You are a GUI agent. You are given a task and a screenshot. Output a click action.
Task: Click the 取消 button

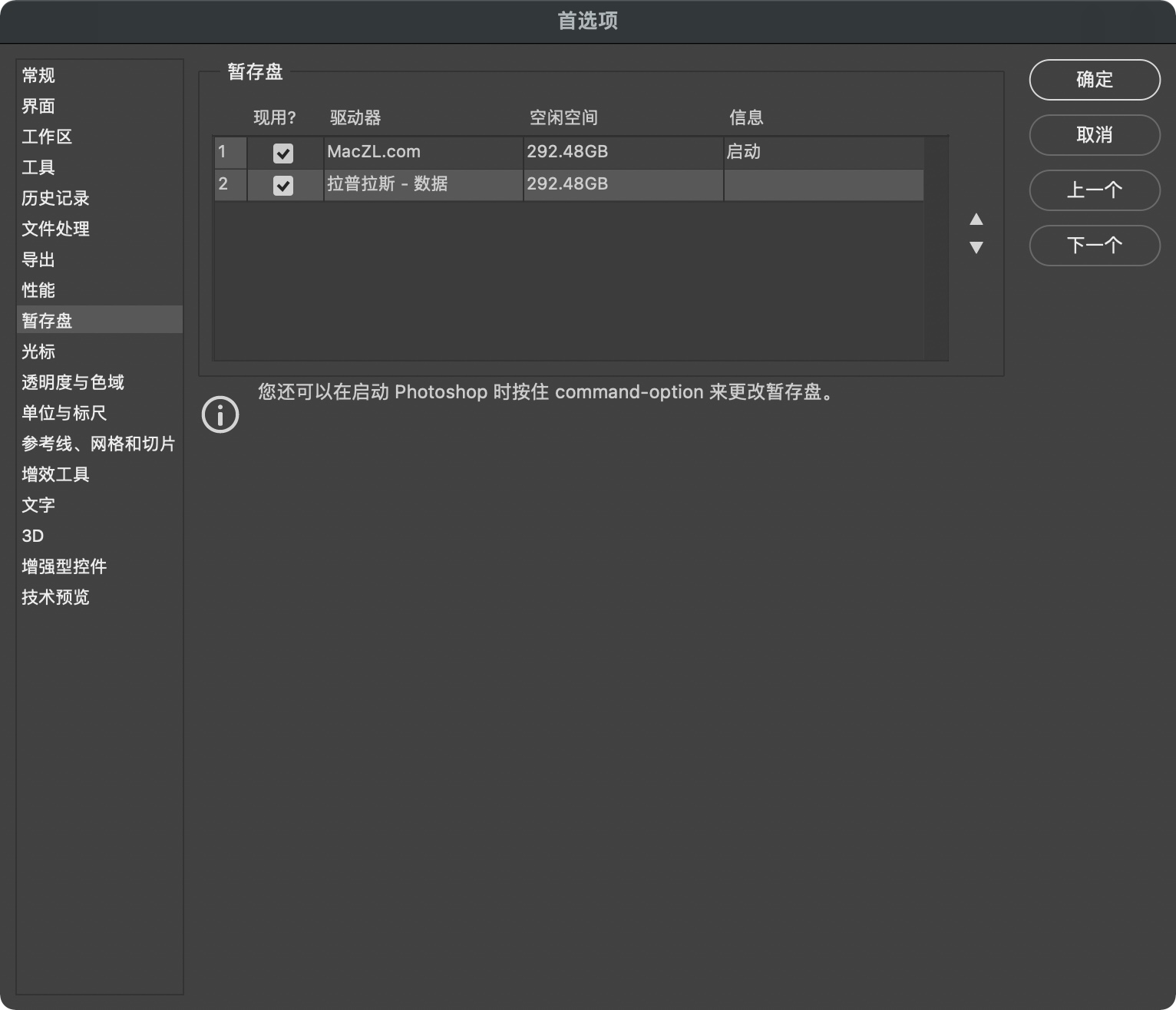pyautogui.click(x=1094, y=135)
